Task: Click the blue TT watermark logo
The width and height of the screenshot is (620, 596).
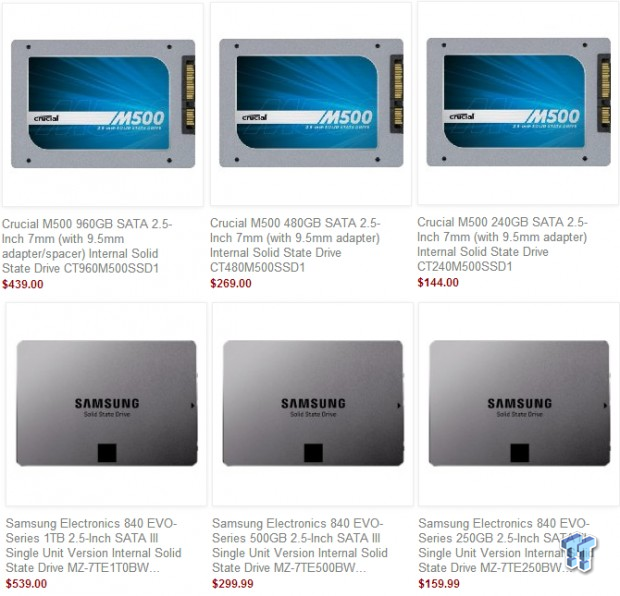Action: [579, 552]
